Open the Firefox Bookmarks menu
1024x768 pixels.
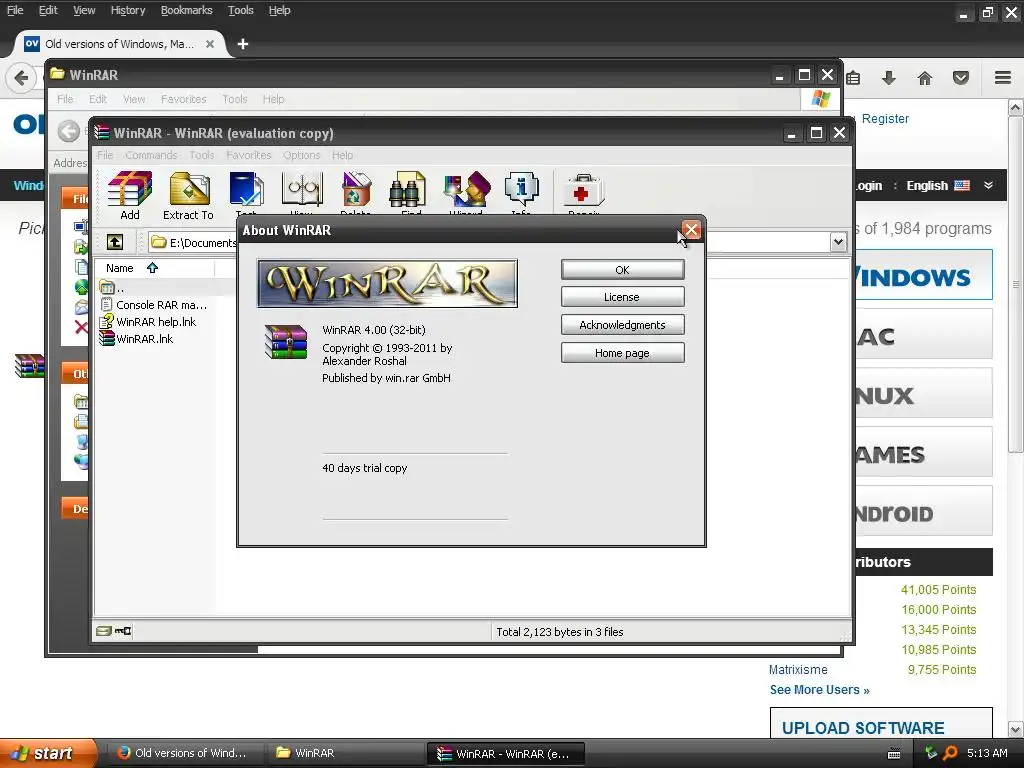pyautogui.click(x=186, y=10)
